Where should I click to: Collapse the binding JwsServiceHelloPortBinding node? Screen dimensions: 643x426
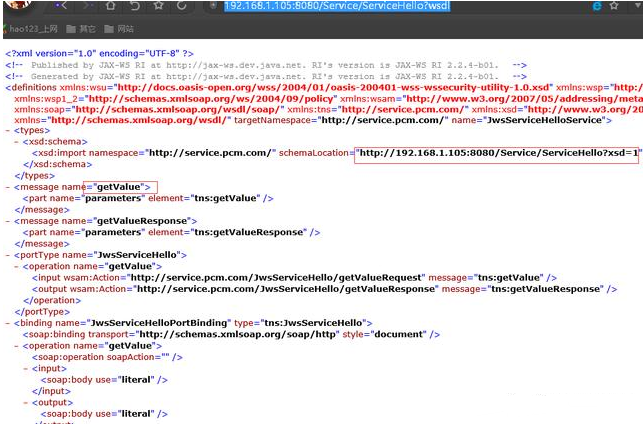(9, 323)
